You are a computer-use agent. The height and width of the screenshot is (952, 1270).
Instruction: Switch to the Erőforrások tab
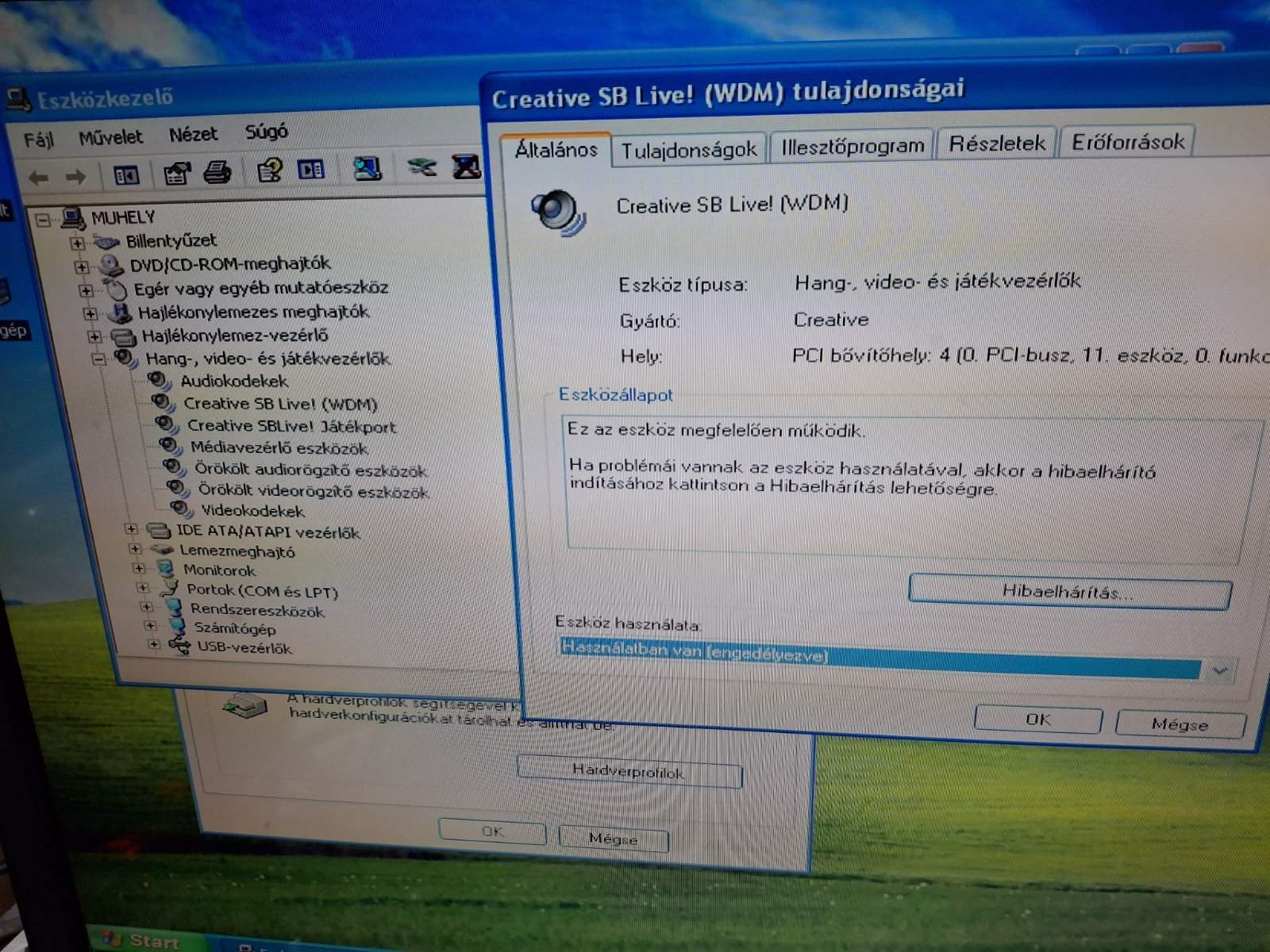coord(1127,142)
